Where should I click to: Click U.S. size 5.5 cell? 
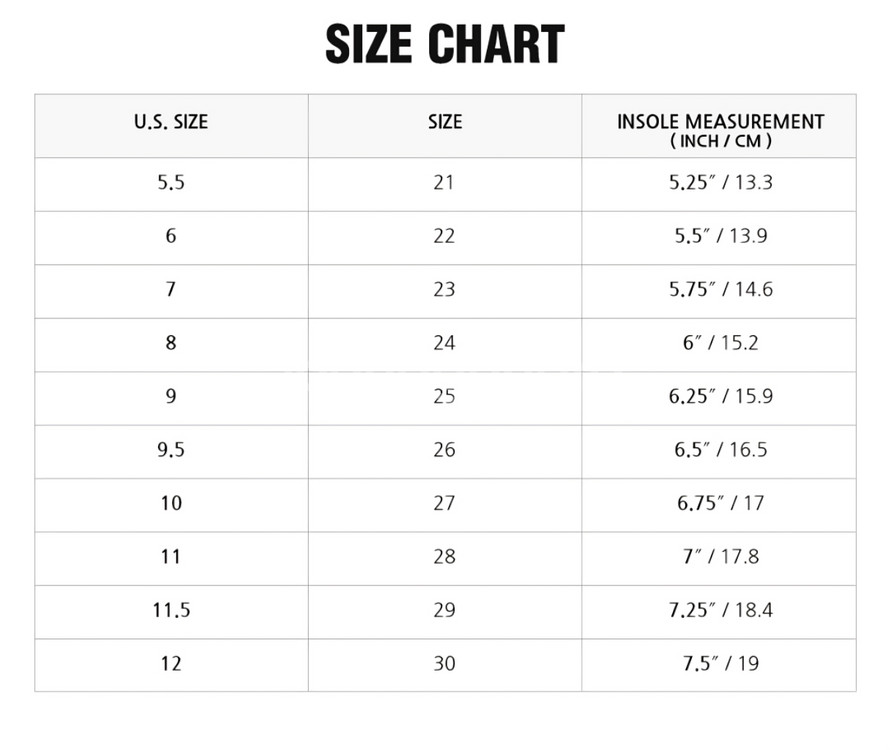click(x=171, y=182)
